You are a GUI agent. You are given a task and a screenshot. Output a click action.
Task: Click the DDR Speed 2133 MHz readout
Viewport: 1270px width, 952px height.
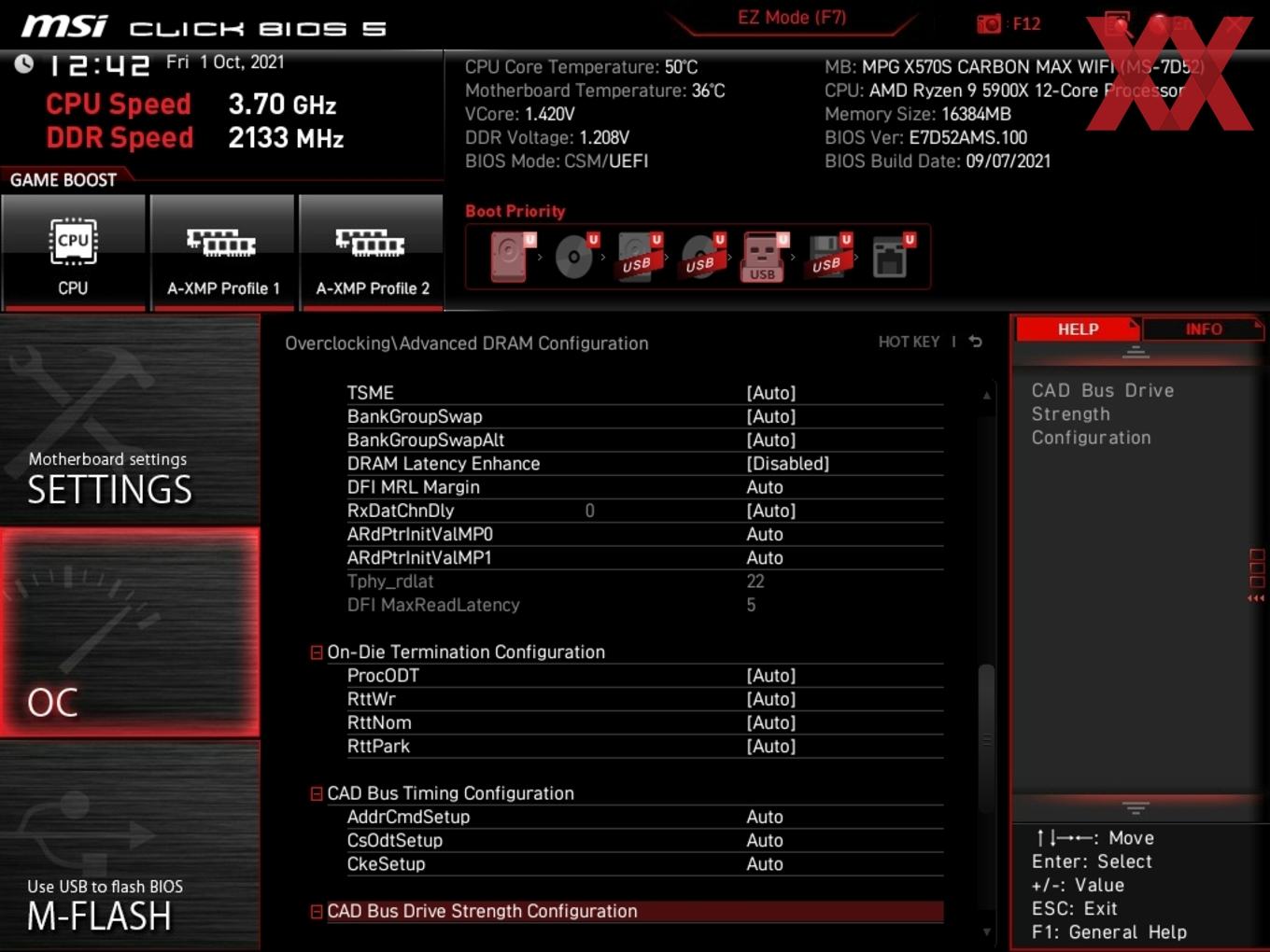tap(195, 138)
